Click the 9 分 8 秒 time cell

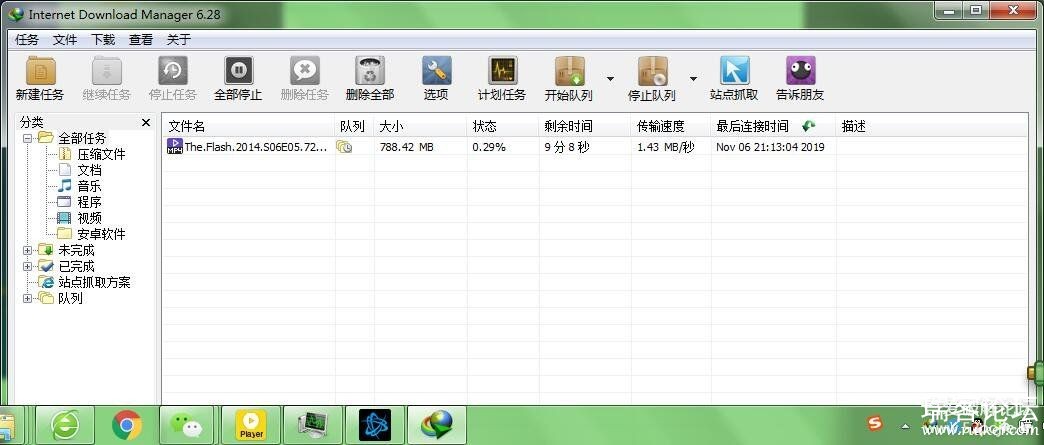(x=567, y=147)
